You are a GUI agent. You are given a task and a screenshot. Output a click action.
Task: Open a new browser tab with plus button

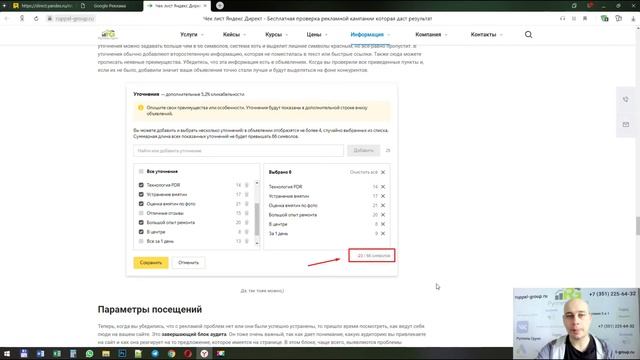[220, 6]
